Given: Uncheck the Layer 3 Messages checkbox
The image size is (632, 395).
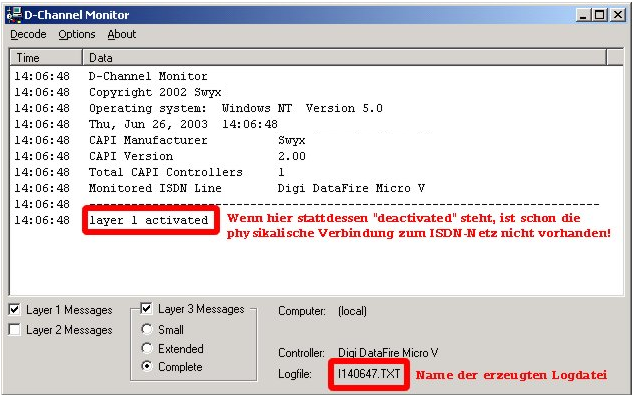Looking at the screenshot, I should [x=146, y=309].
